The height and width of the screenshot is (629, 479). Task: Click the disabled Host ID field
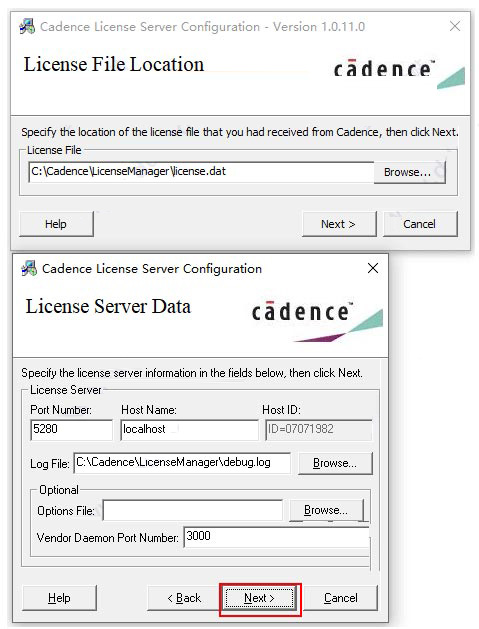pos(318,430)
